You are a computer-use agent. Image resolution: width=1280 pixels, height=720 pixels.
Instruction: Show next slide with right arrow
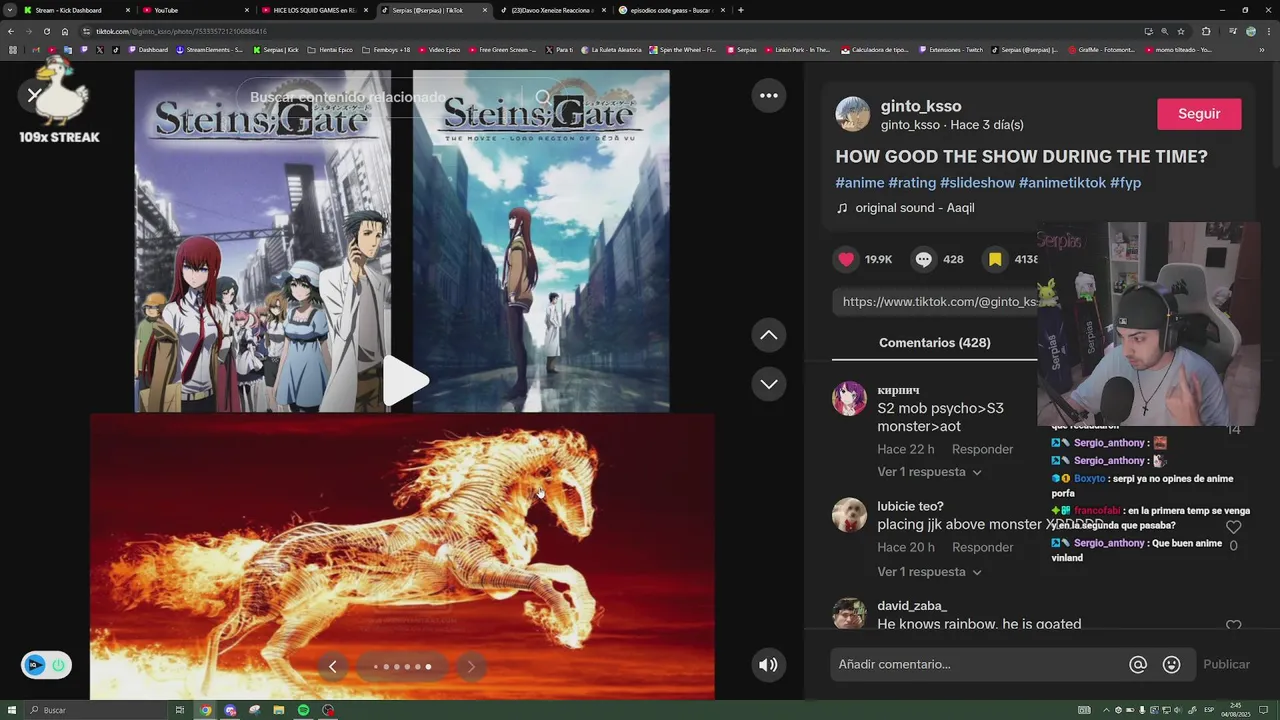point(471,666)
